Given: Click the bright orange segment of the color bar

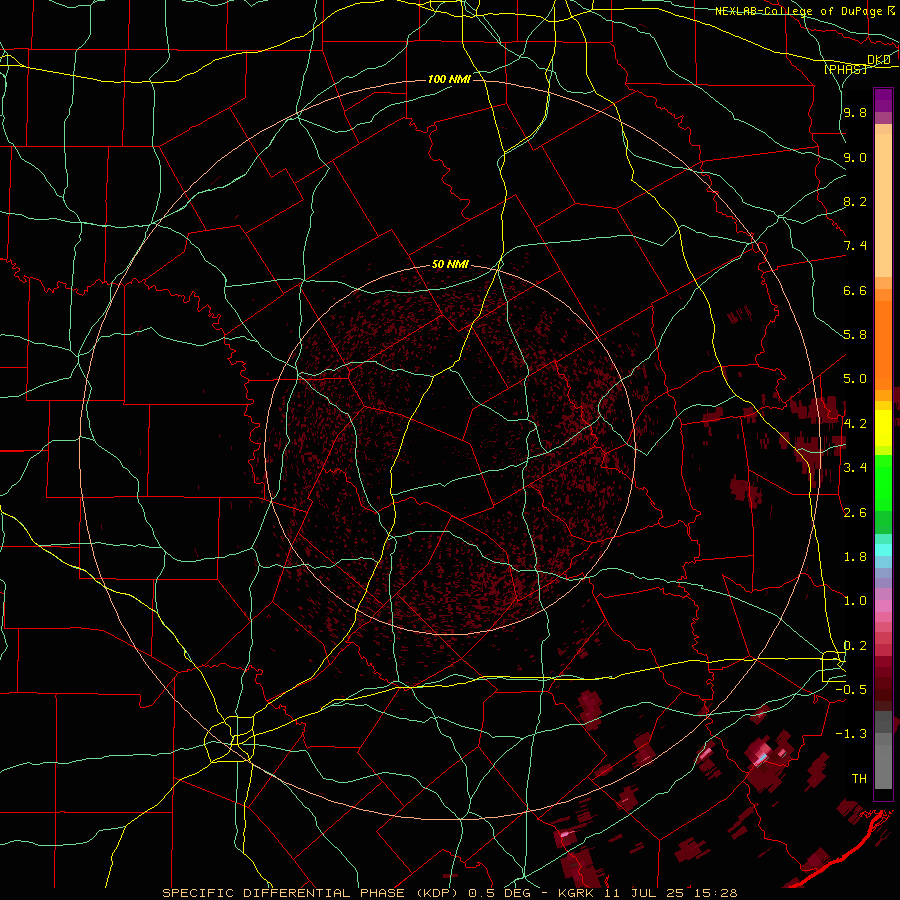Looking at the screenshot, I should pyautogui.click(x=883, y=344).
